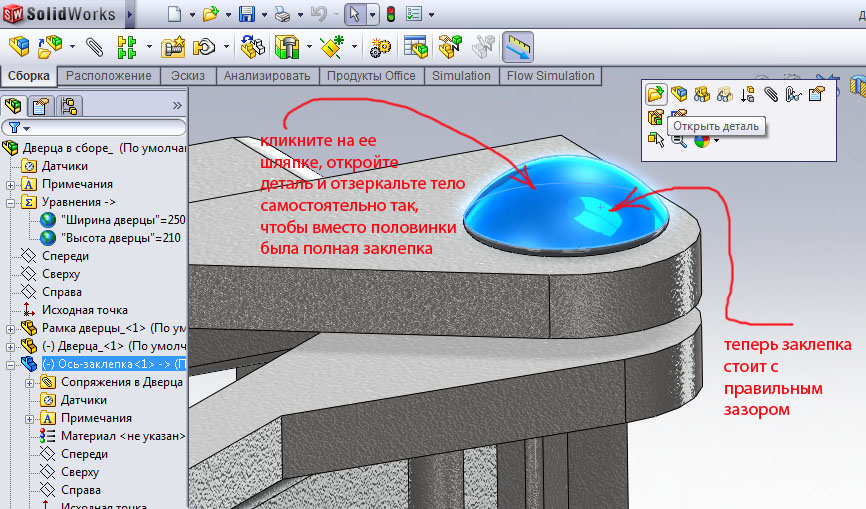Click paperclip View Mates icon in popup

click(x=770, y=95)
